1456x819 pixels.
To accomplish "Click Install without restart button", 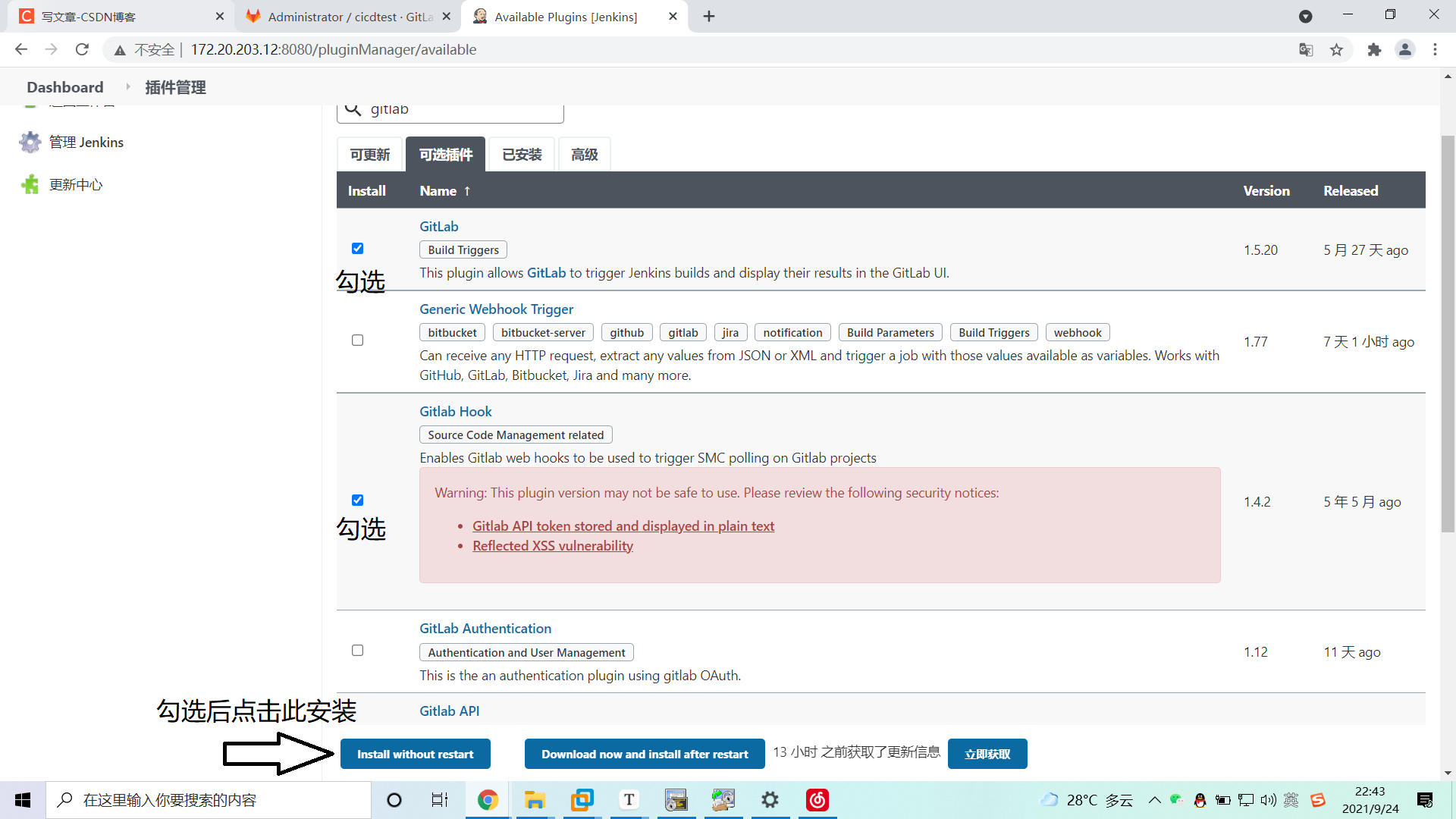I will tap(415, 754).
